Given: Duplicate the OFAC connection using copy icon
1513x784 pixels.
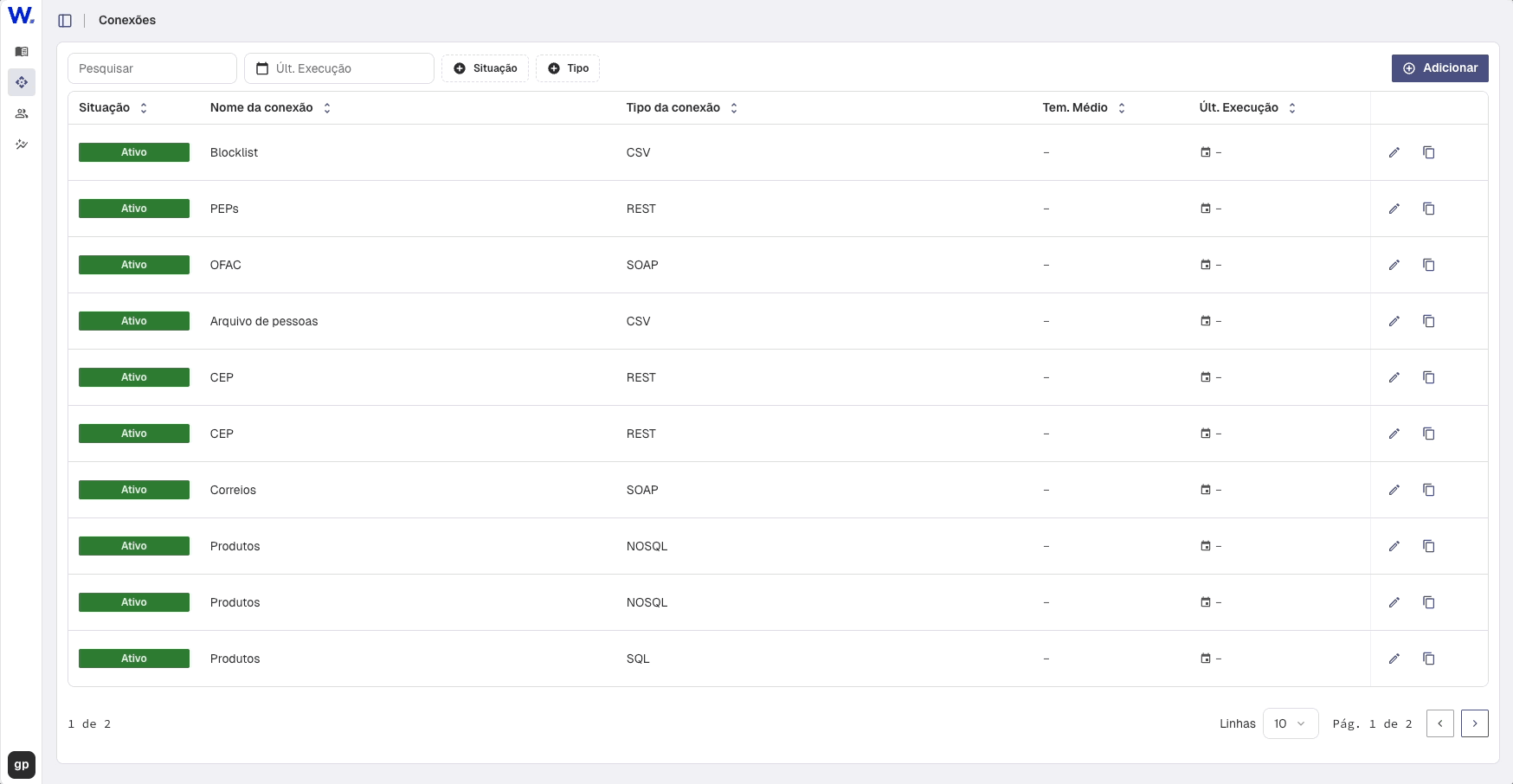Looking at the screenshot, I should pos(1428,265).
